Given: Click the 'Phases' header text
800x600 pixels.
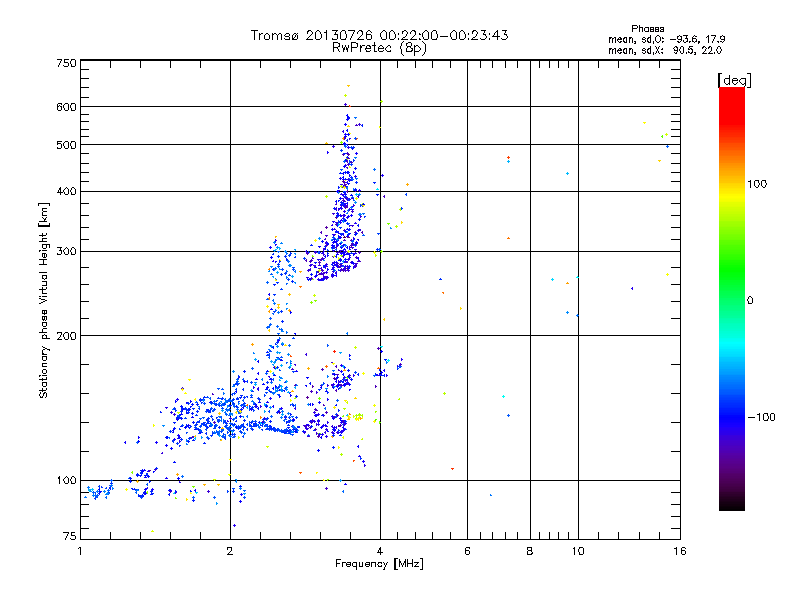Looking at the screenshot, I should click(647, 29).
